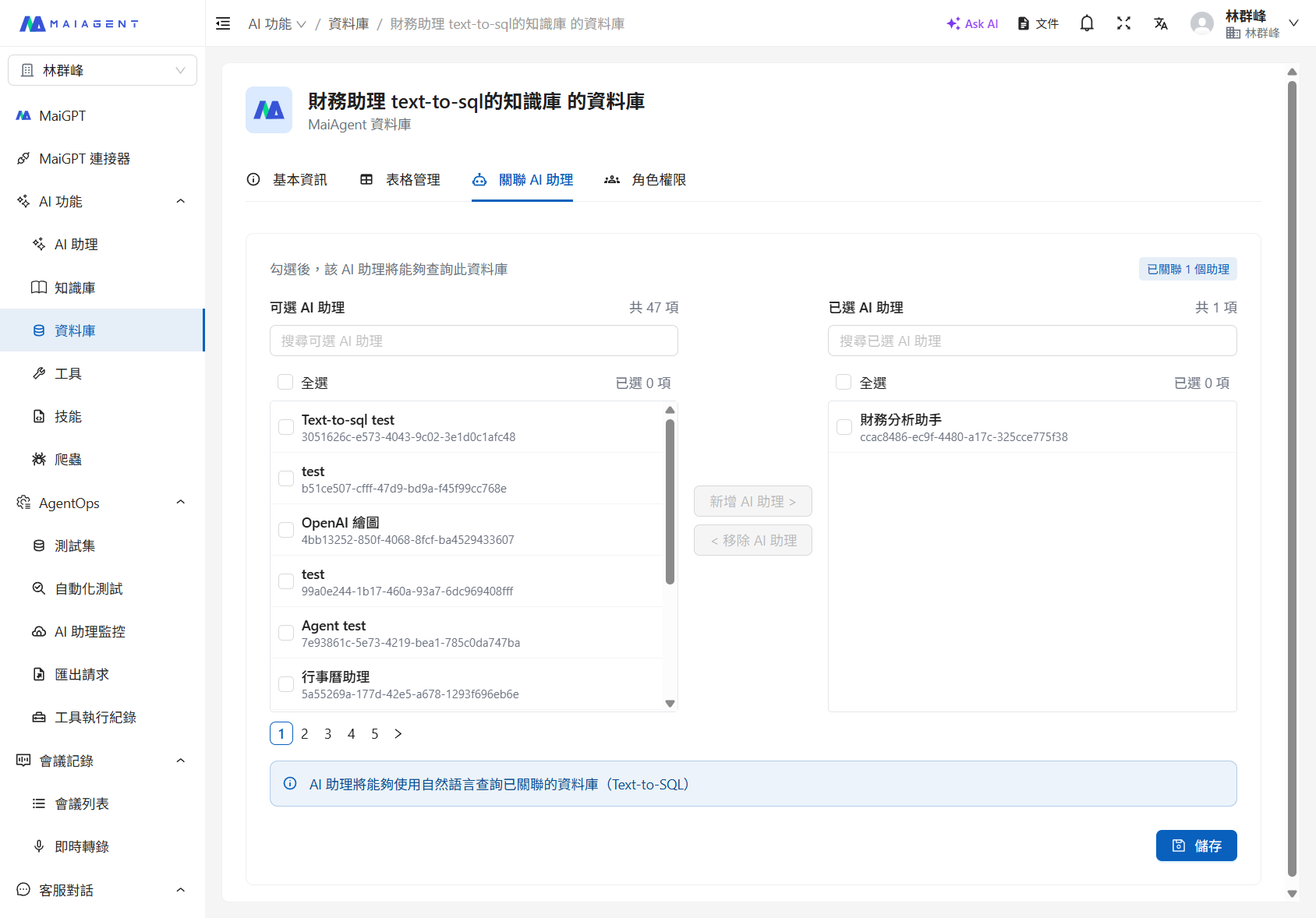Check the Text-to-sql test assistant checkbox

pos(285,426)
